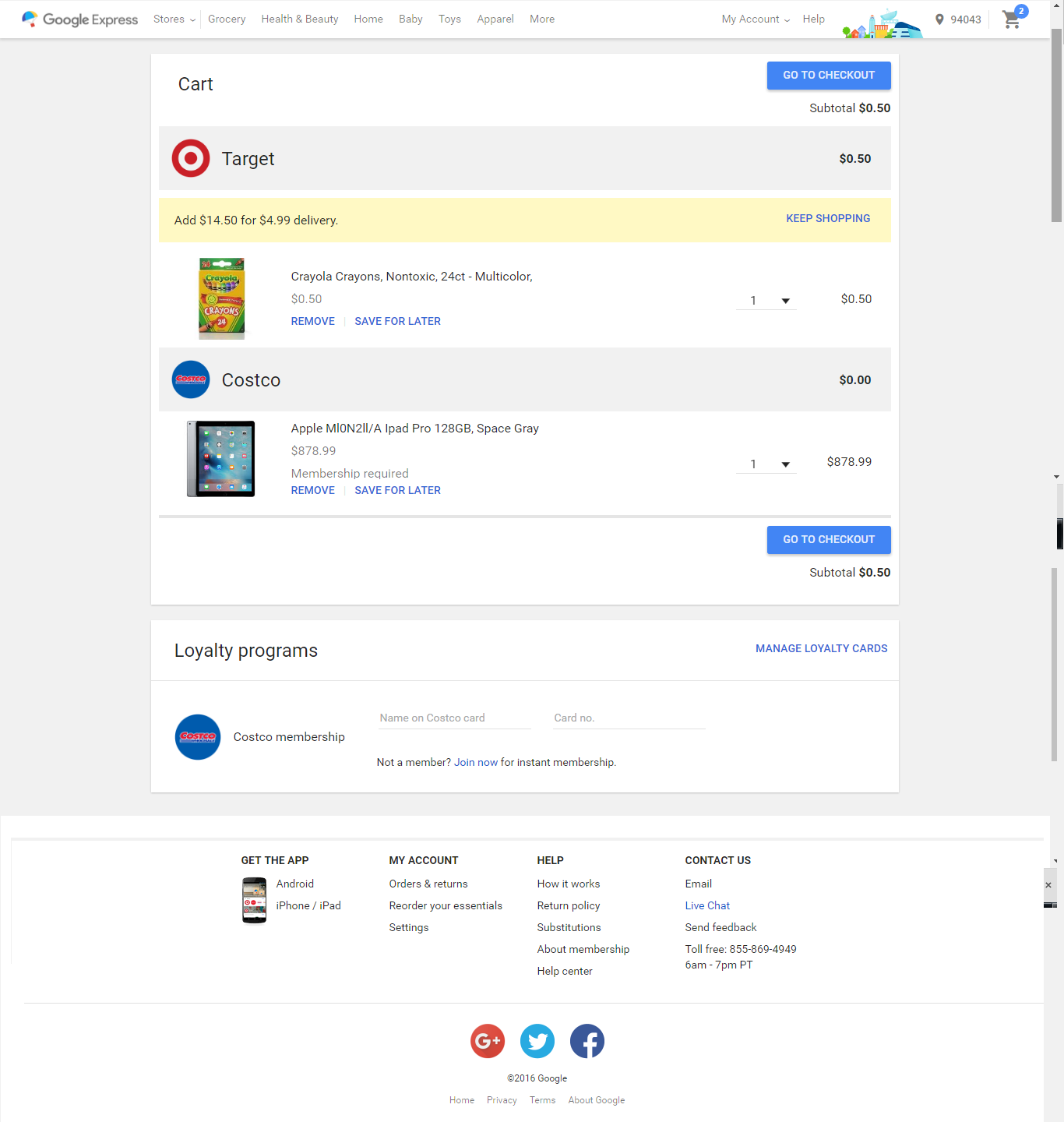
Task: Open the More menu
Action: pyautogui.click(x=542, y=19)
